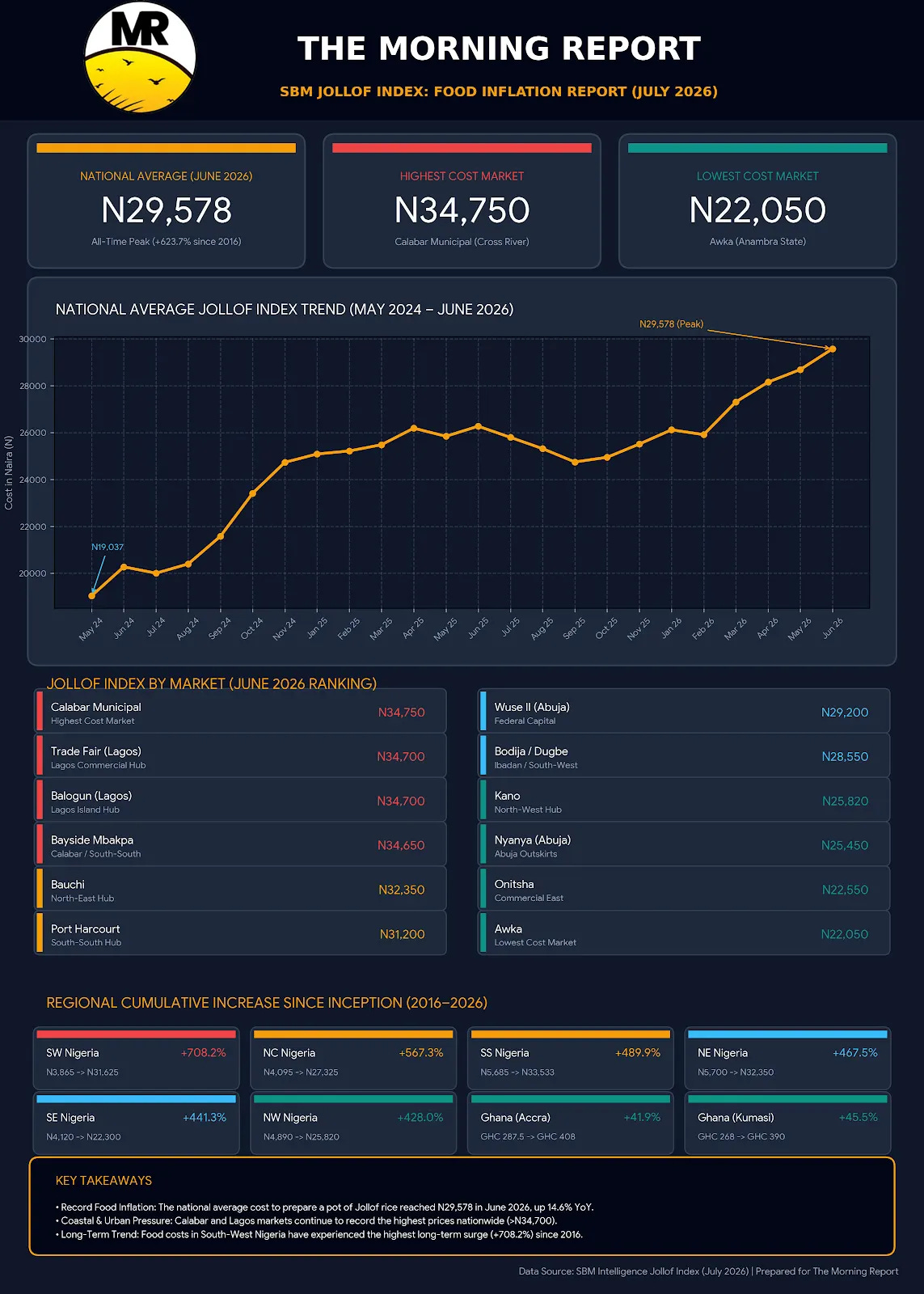Click the N29,578 national average value
This screenshot has height=1294, width=924.
coord(167,210)
